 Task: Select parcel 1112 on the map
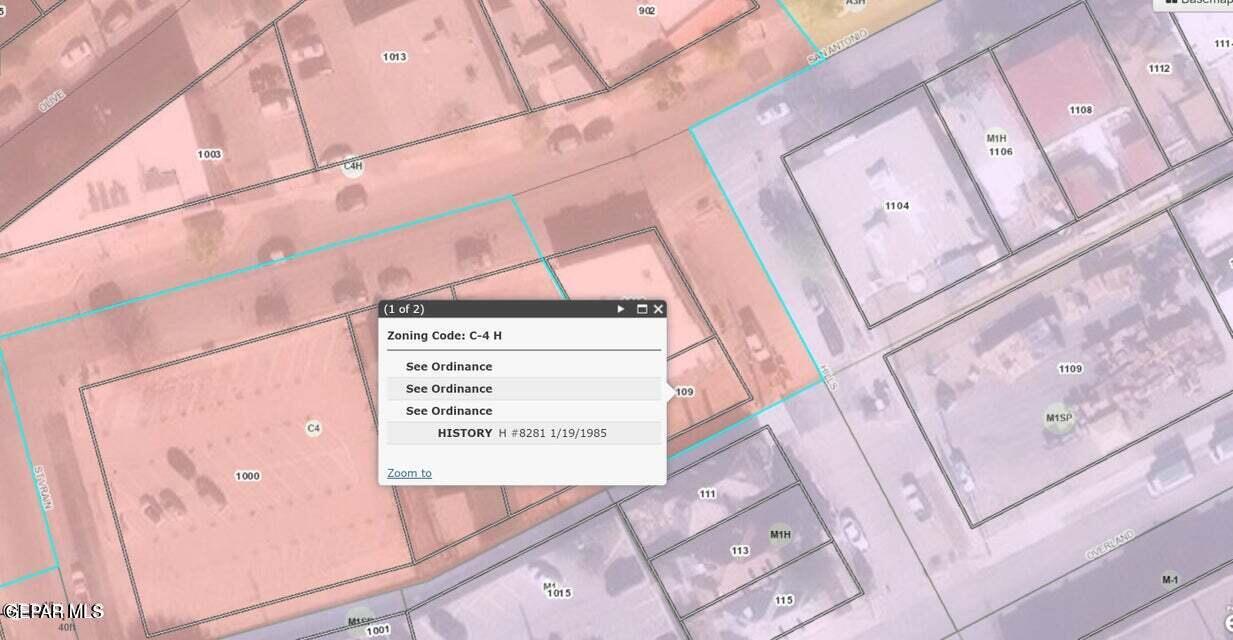tap(1159, 68)
